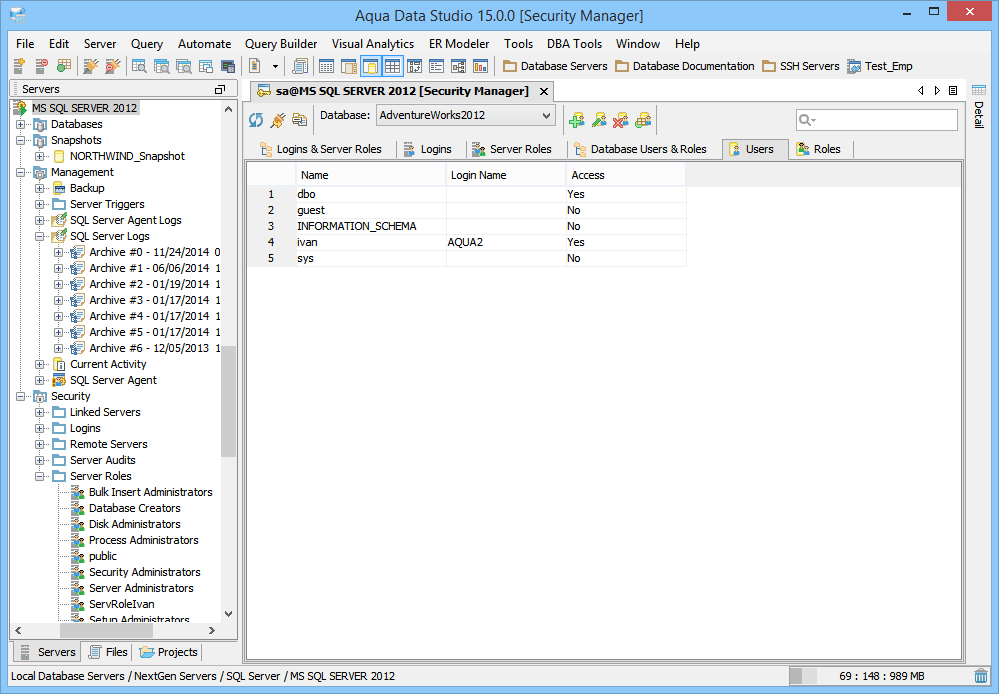Select the NORTHWIND_Snapshot tree item
The height and width of the screenshot is (694, 999).
(127, 156)
